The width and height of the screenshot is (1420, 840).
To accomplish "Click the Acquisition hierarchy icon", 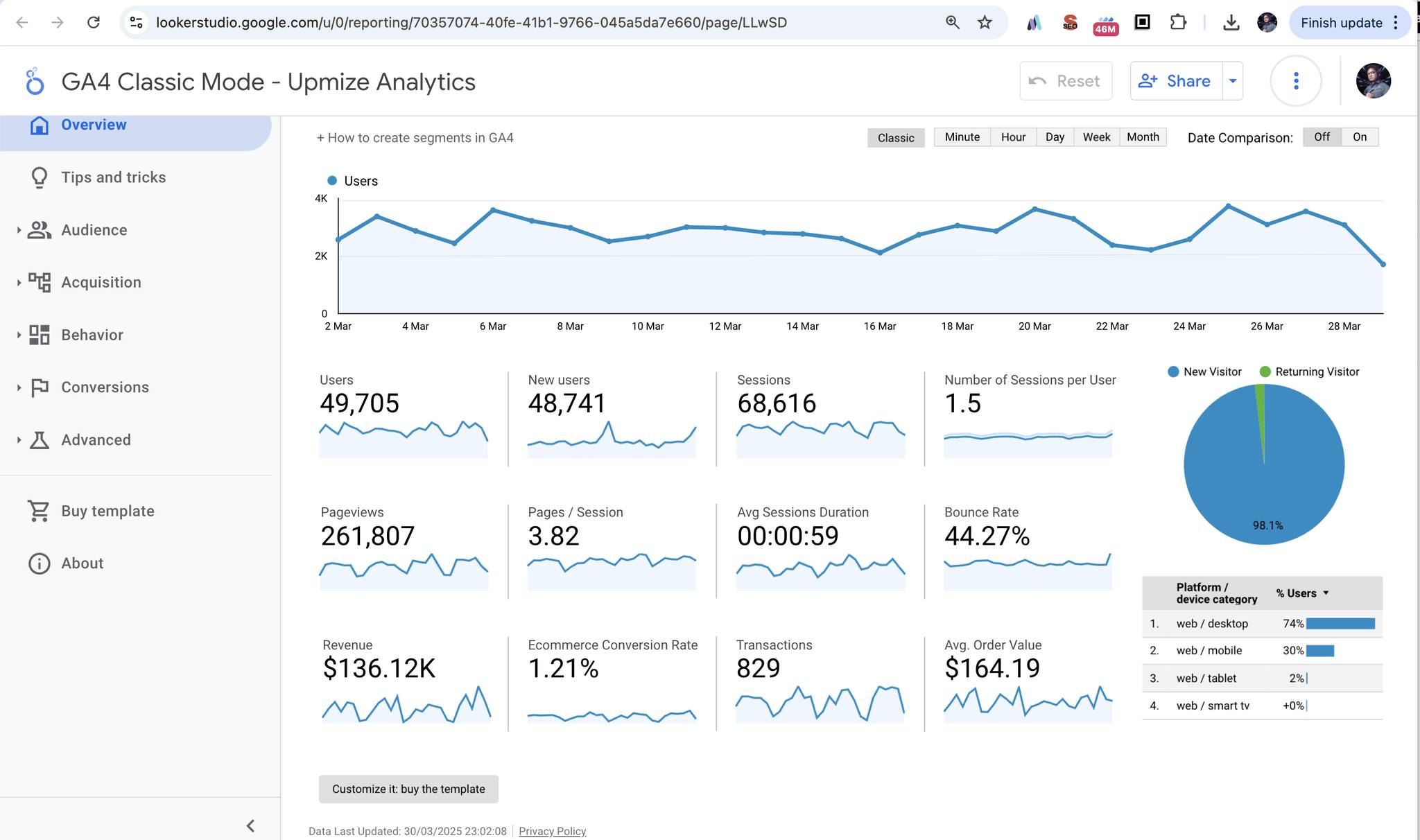I will coord(40,282).
